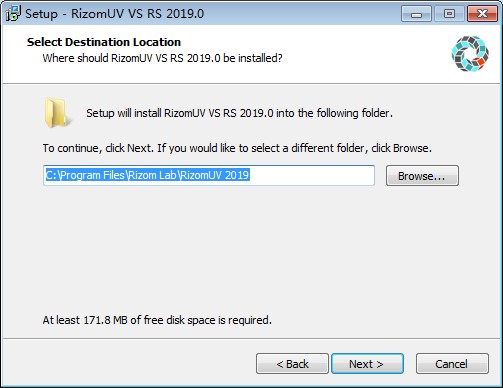This screenshot has width=503, height=388.
Task: Click the empty gray area below the path field
Action: 250,250
